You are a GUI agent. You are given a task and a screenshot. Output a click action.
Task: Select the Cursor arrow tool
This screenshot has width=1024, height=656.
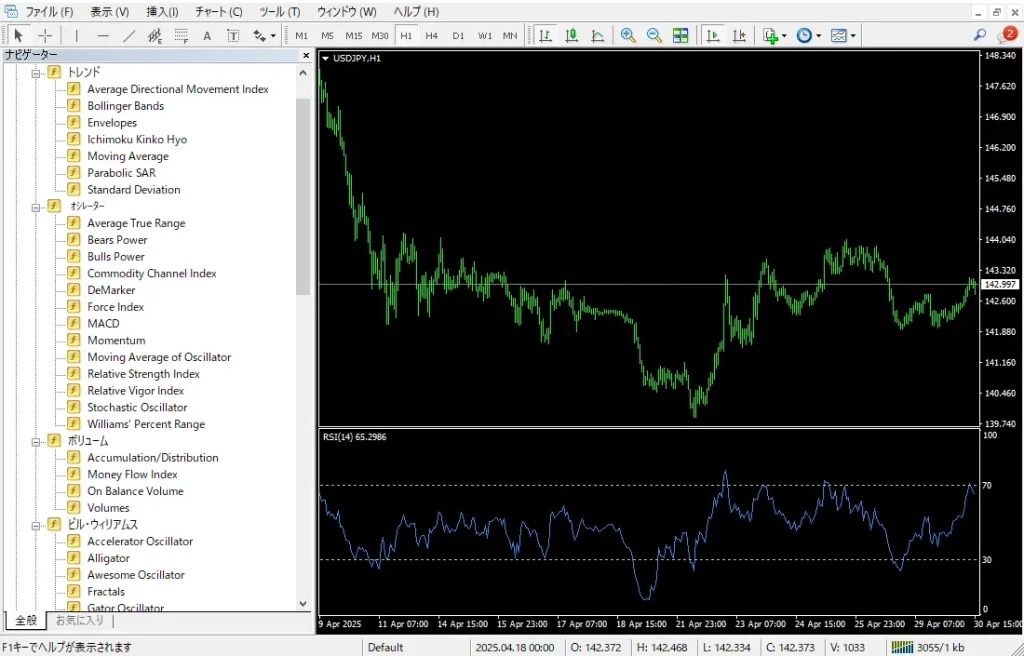click(x=18, y=35)
